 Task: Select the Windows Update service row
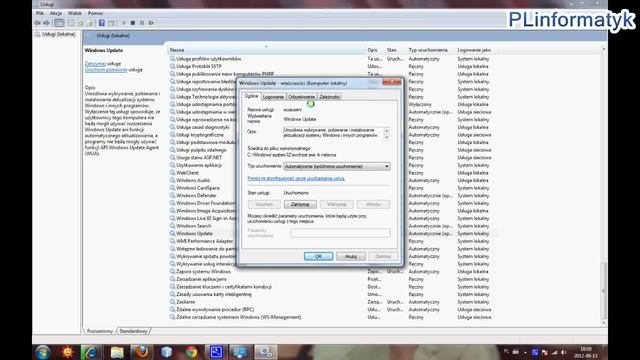pyautogui.click(x=333, y=233)
